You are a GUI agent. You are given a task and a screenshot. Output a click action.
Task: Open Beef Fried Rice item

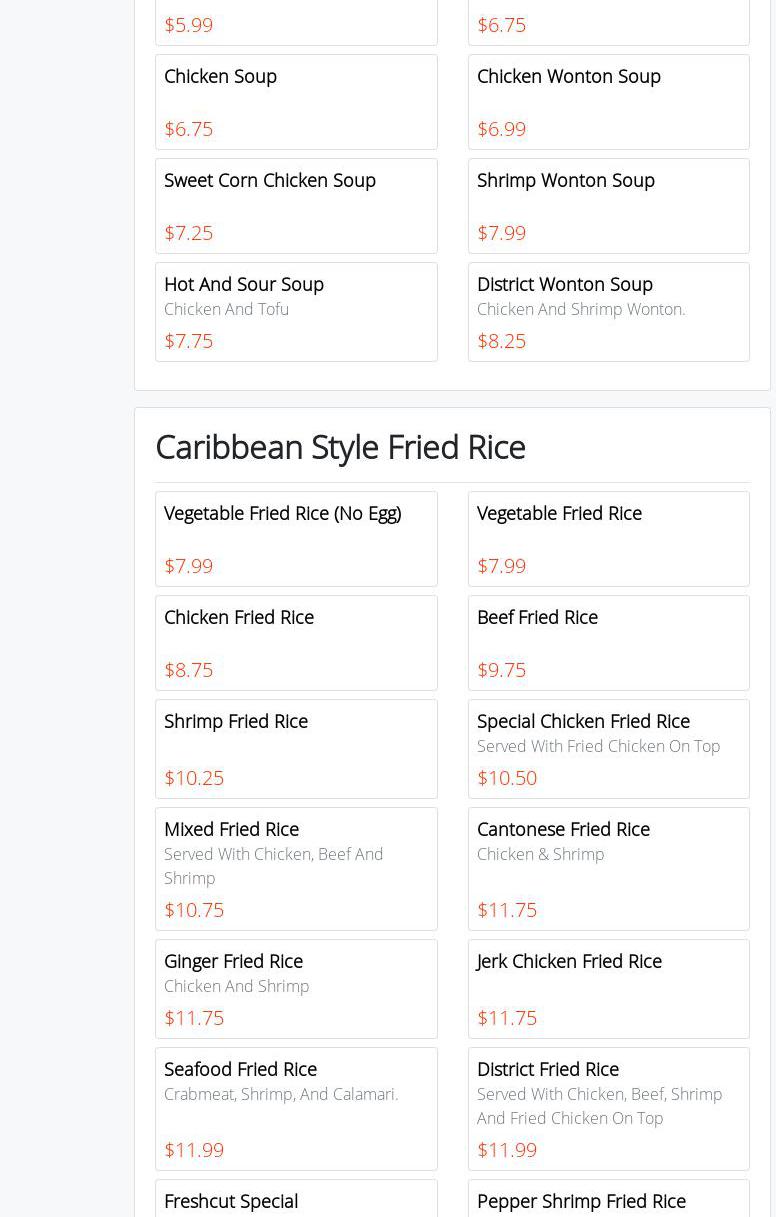coord(608,643)
